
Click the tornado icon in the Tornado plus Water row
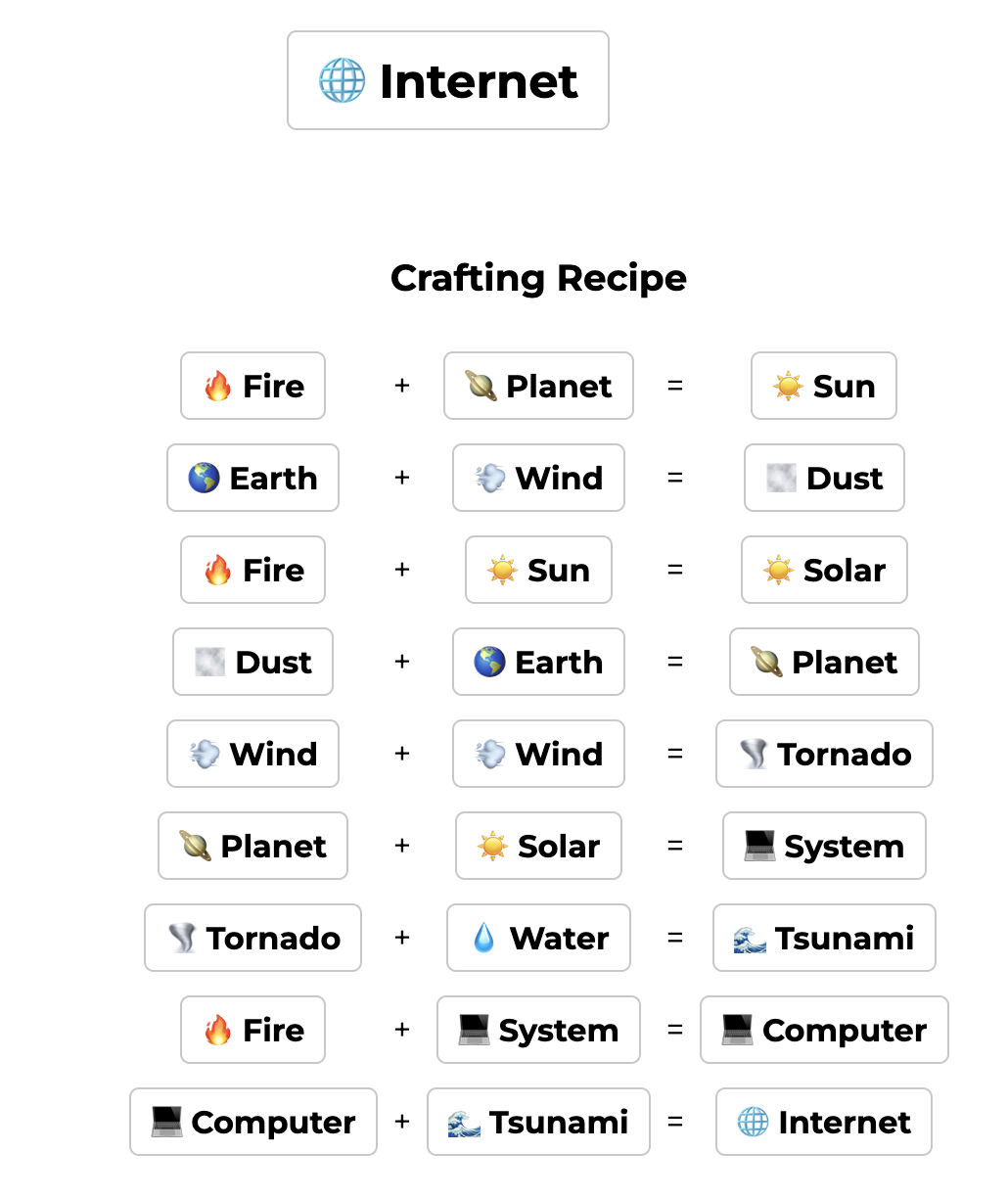[x=181, y=938]
